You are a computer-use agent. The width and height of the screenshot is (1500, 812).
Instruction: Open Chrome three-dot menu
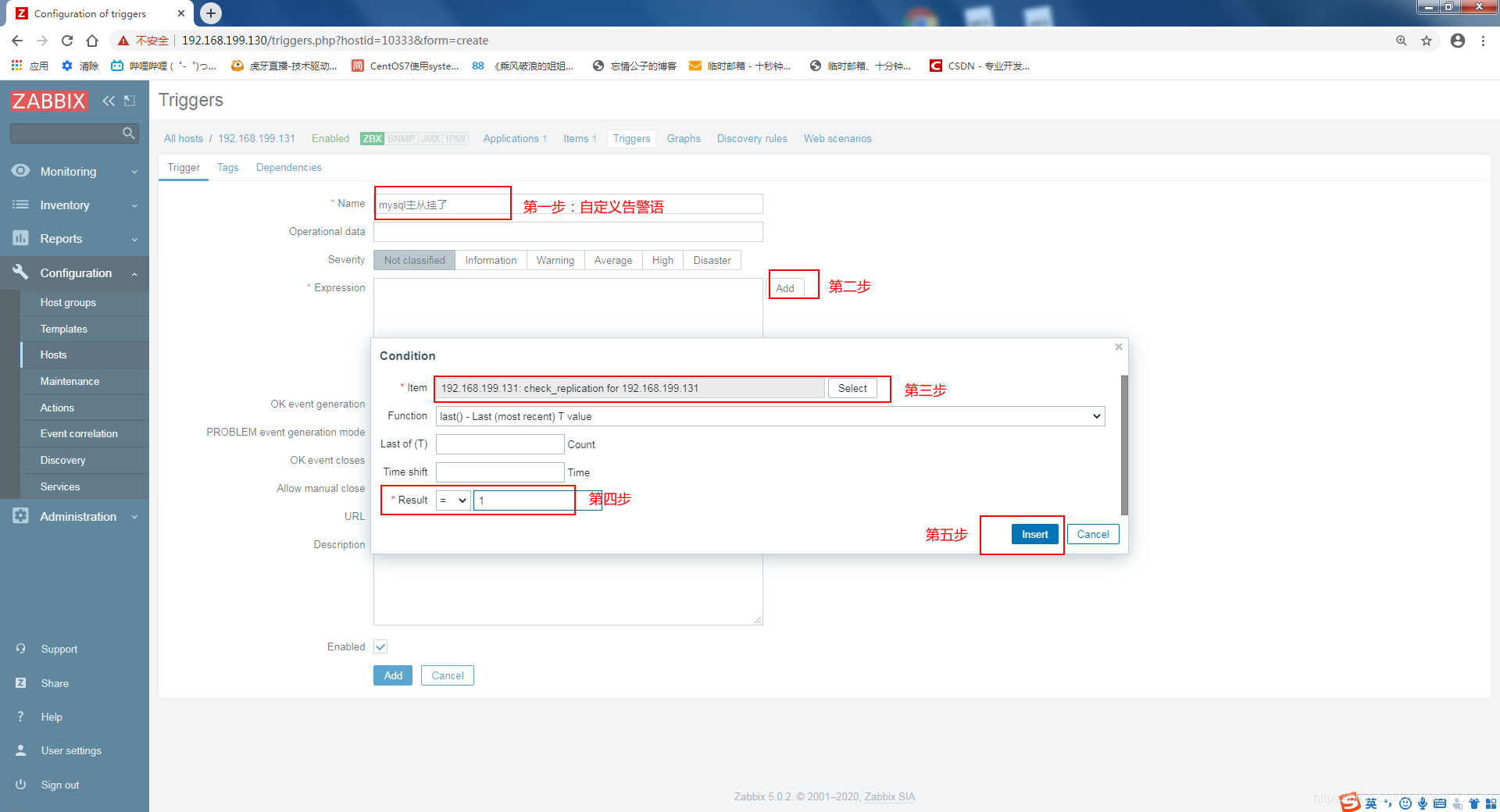(1483, 41)
